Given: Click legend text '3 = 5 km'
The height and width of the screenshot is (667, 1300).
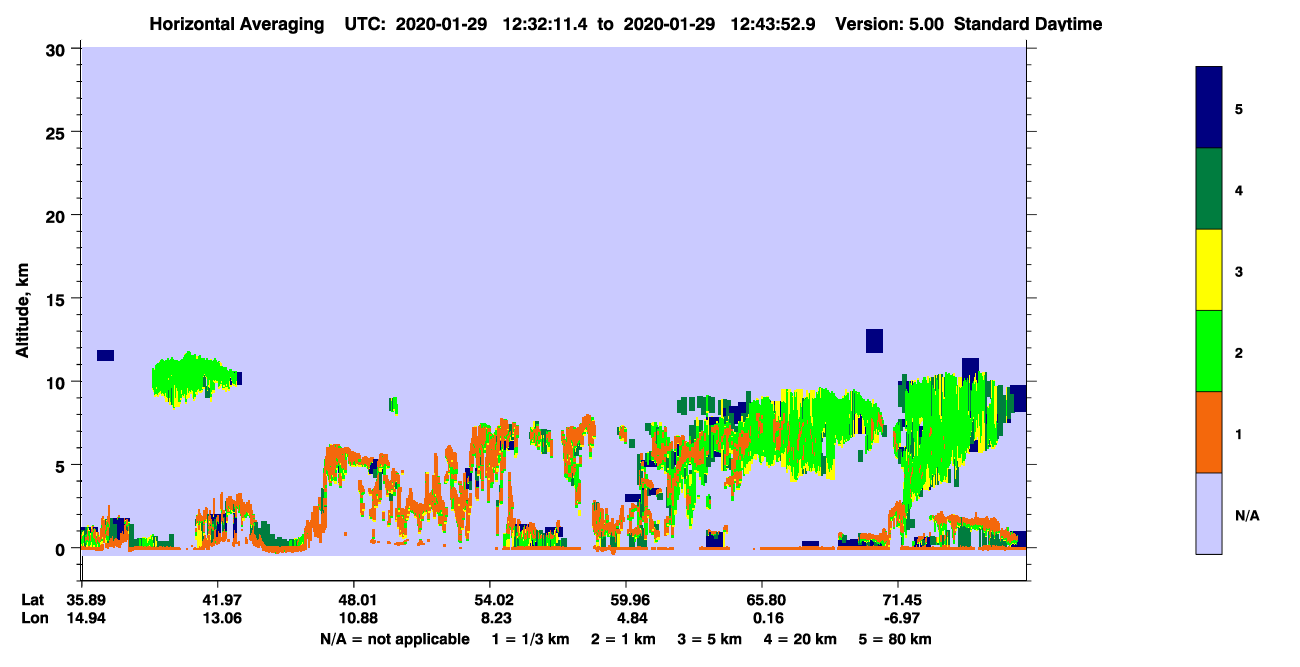Looking at the screenshot, I should click(x=708, y=639).
